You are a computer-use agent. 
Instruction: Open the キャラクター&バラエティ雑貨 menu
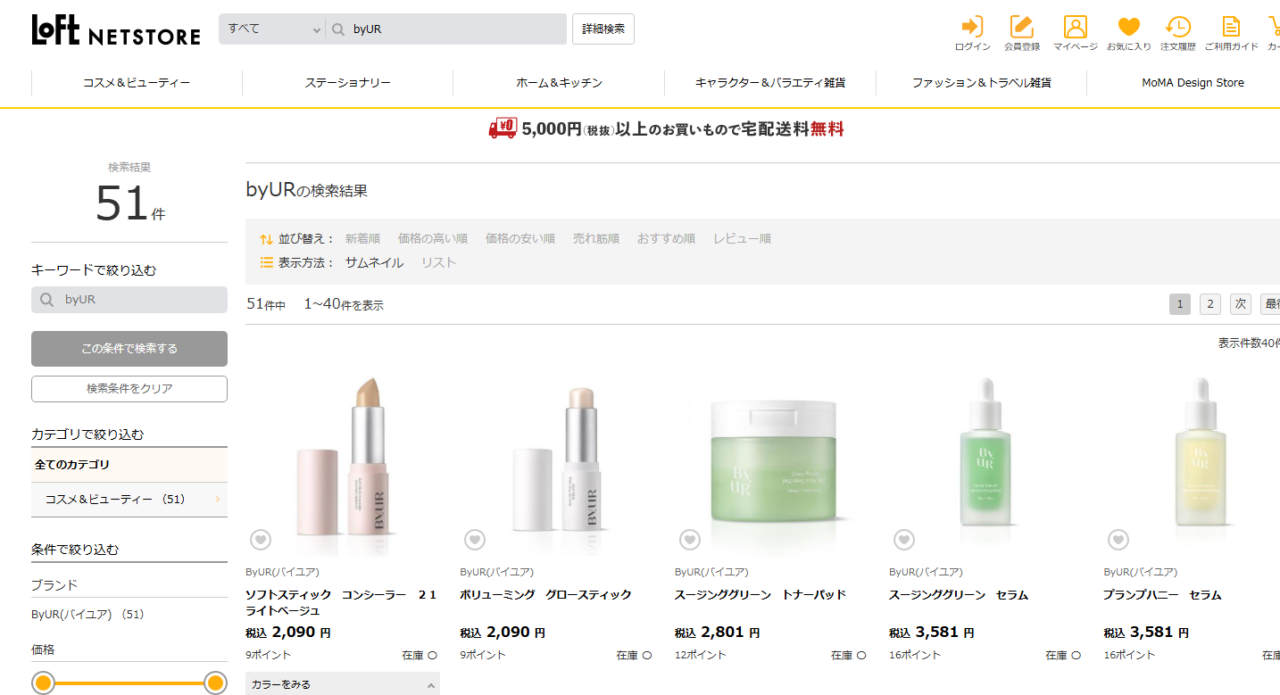(770, 83)
